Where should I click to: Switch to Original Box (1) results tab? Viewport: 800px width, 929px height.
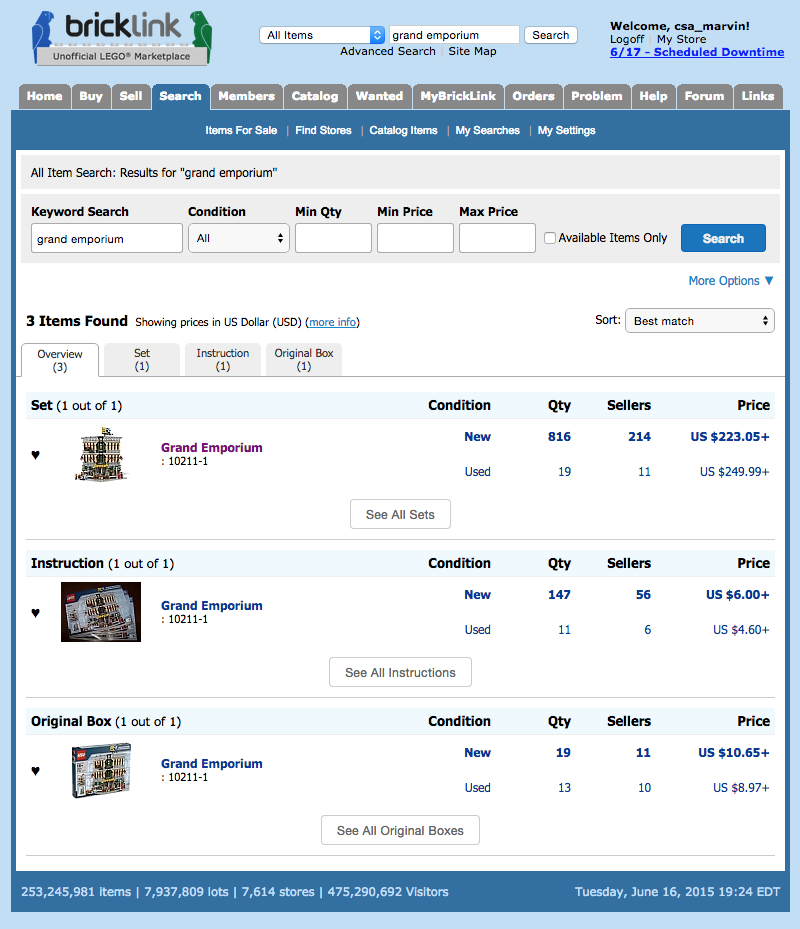click(x=304, y=359)
